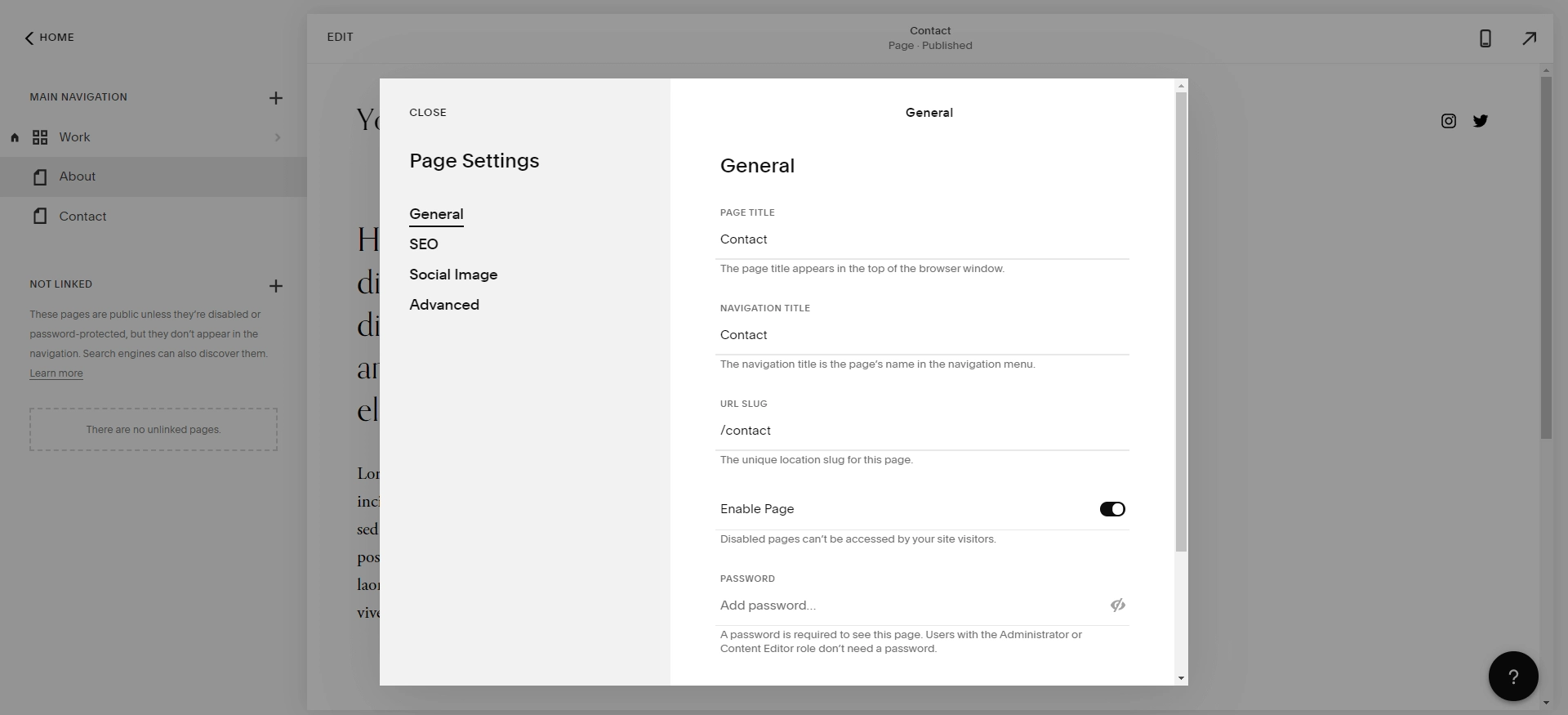Click the Work grid page icon

click(40, 137)
